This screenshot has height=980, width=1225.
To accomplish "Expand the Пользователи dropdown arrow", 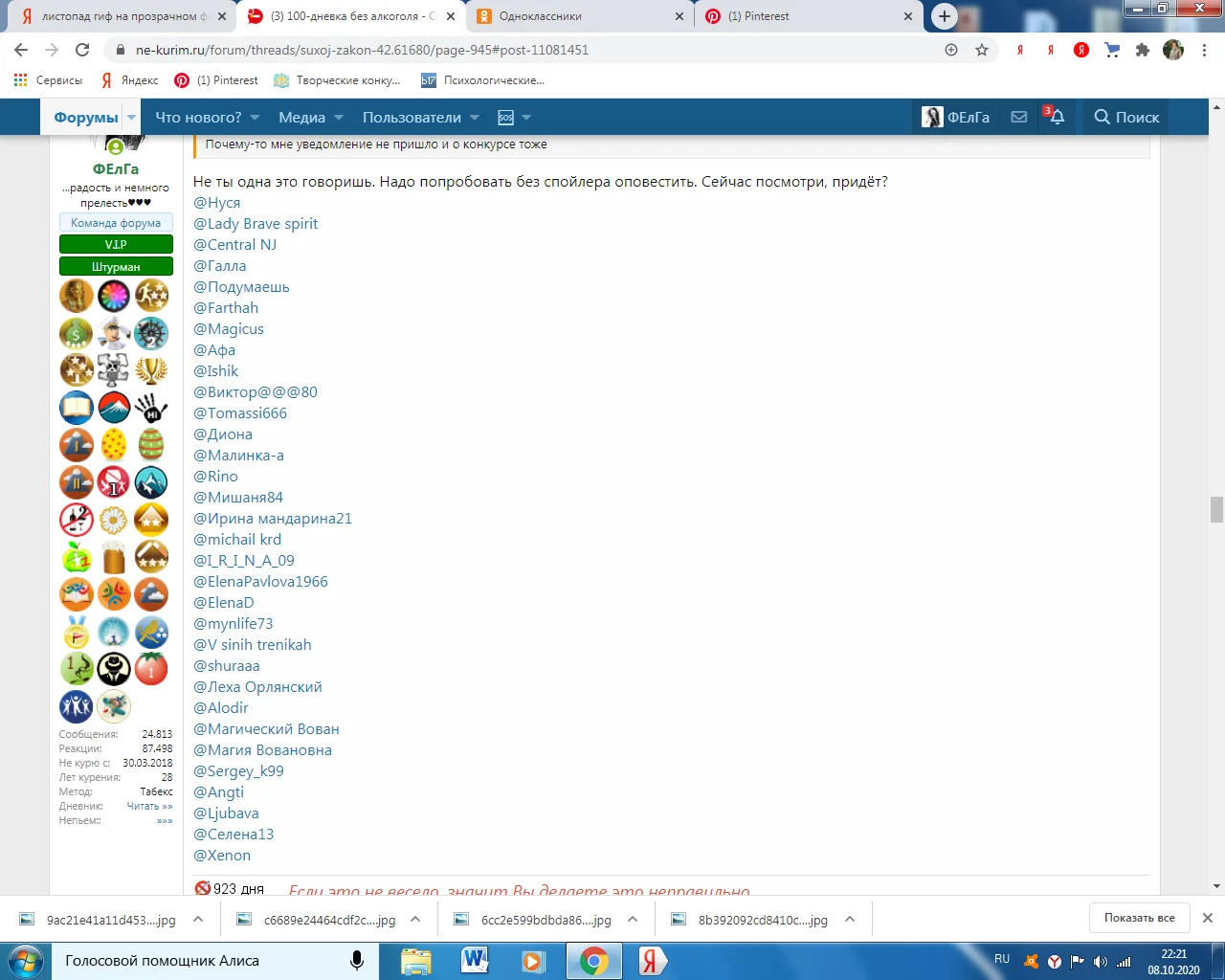I will coord(475,118).
